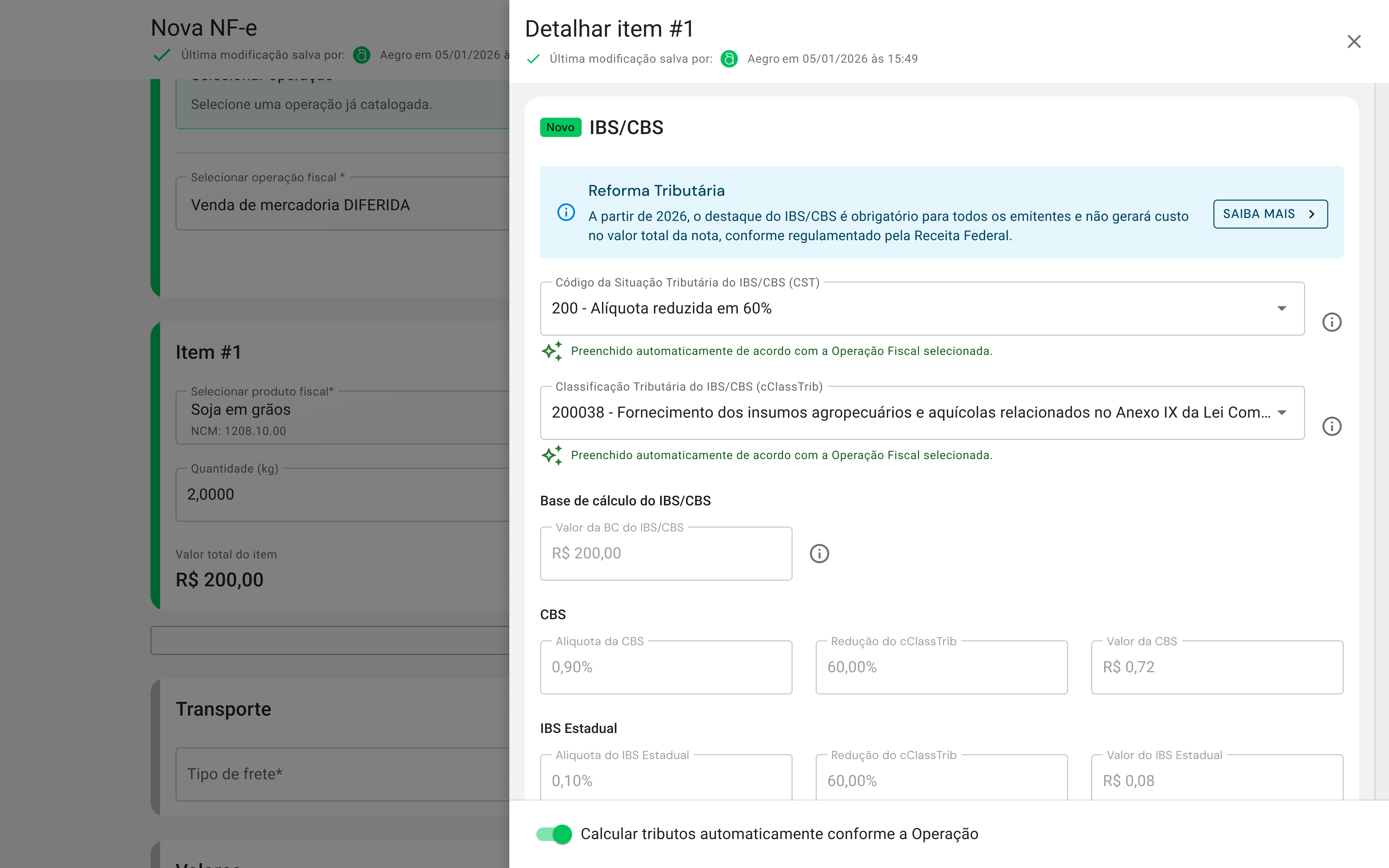Click the Valor da BC do IBS/CBS field
The image size is (1389, 868).
[666, 553]
